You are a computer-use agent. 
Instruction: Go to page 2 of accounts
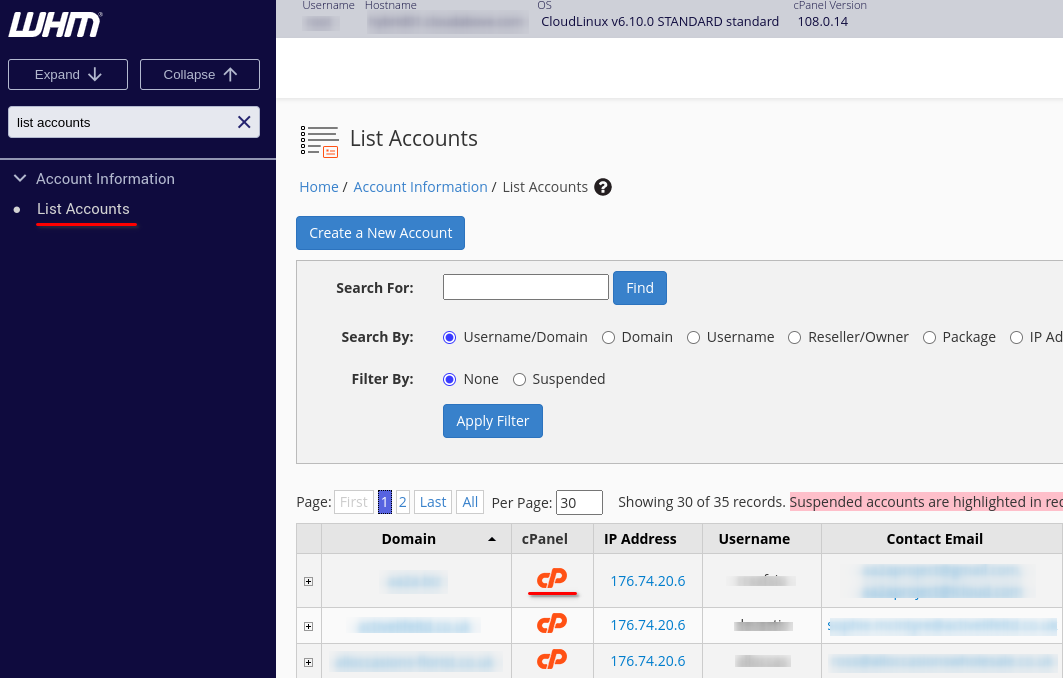[402, 502]
